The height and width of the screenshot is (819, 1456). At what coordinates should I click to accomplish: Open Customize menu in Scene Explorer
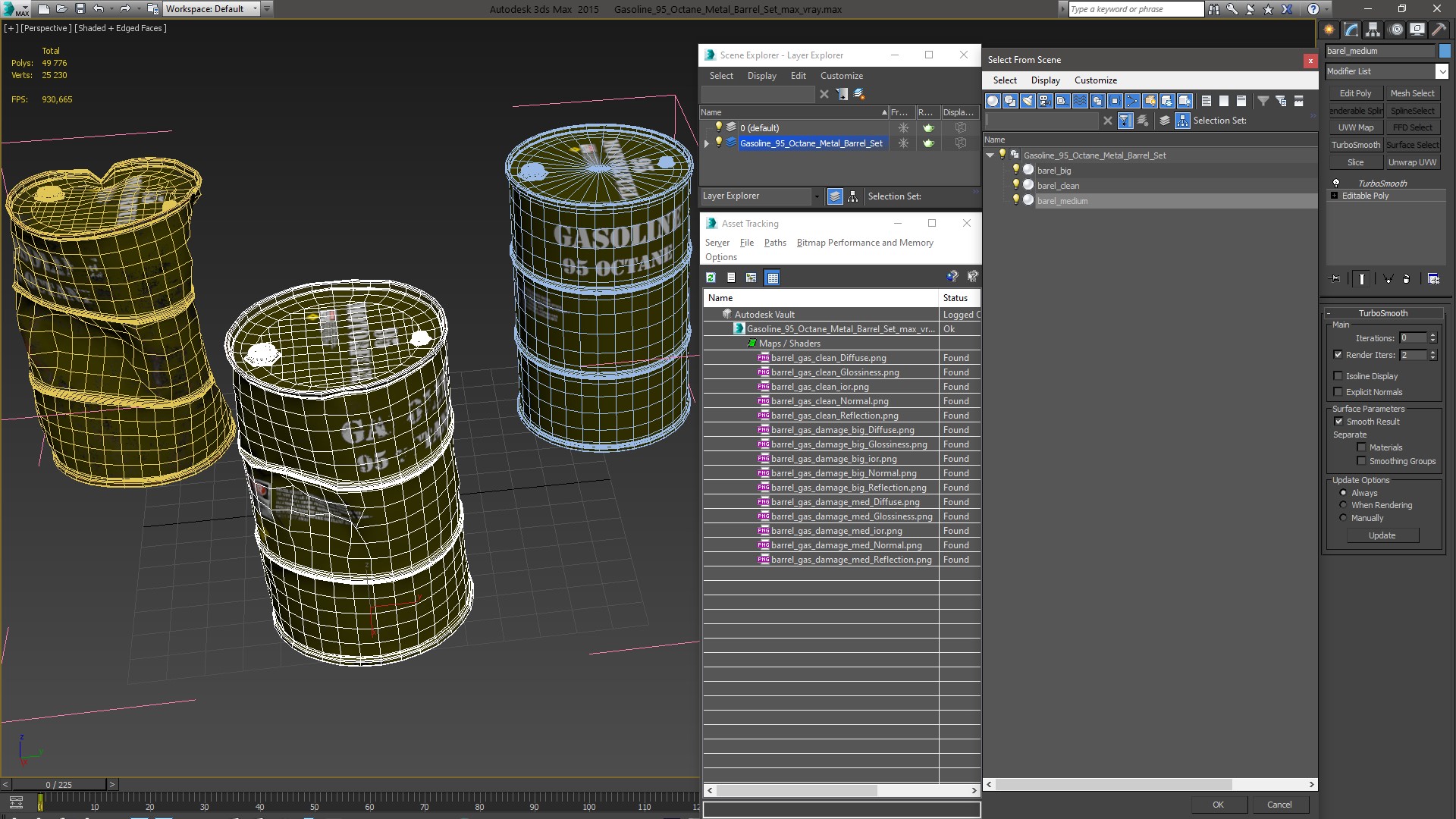pos(841,76)
